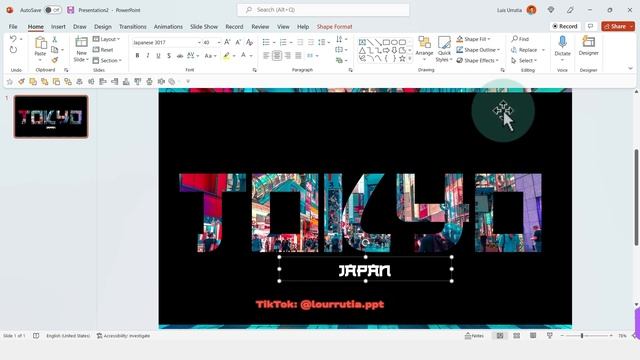This screenshot has width=640, height=360.
Task: Open Notes pane from status bar
Action: click(x=474, y=336)
